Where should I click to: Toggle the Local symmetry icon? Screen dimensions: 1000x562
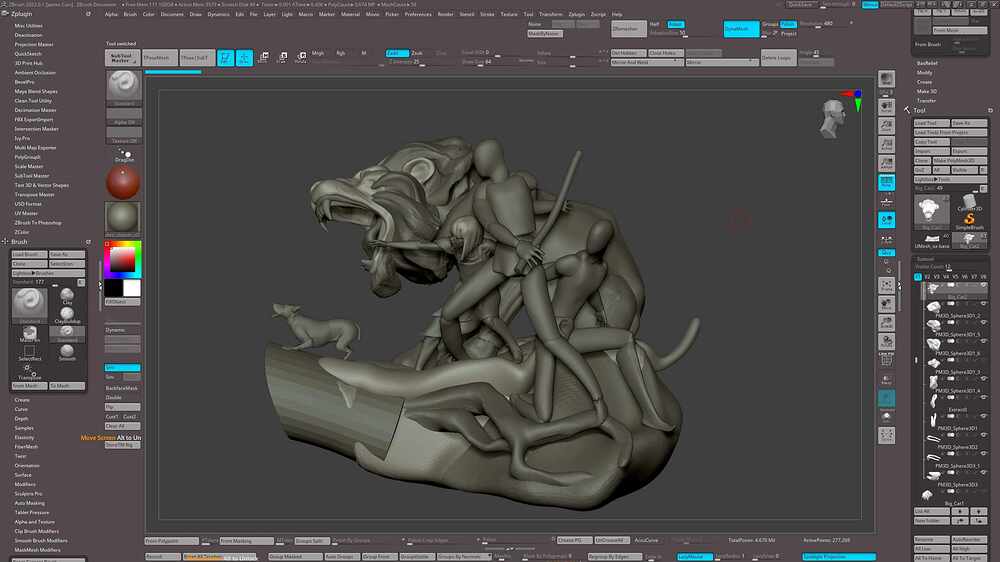[886, 220]
